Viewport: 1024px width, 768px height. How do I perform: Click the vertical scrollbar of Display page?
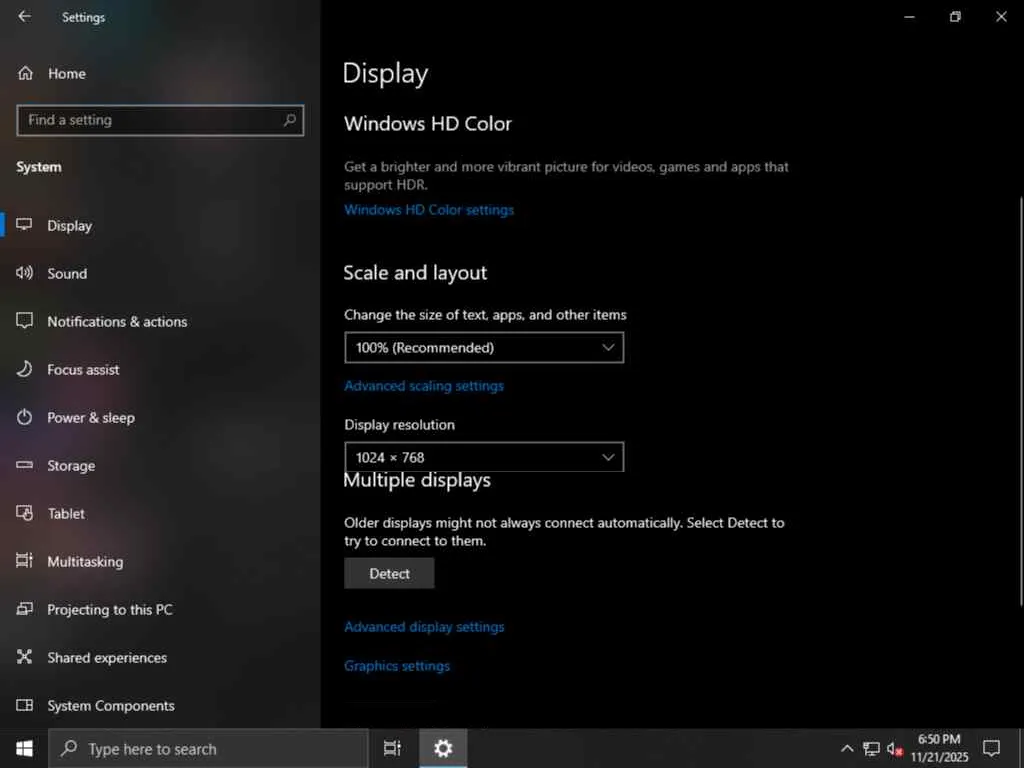[1020, 402]
